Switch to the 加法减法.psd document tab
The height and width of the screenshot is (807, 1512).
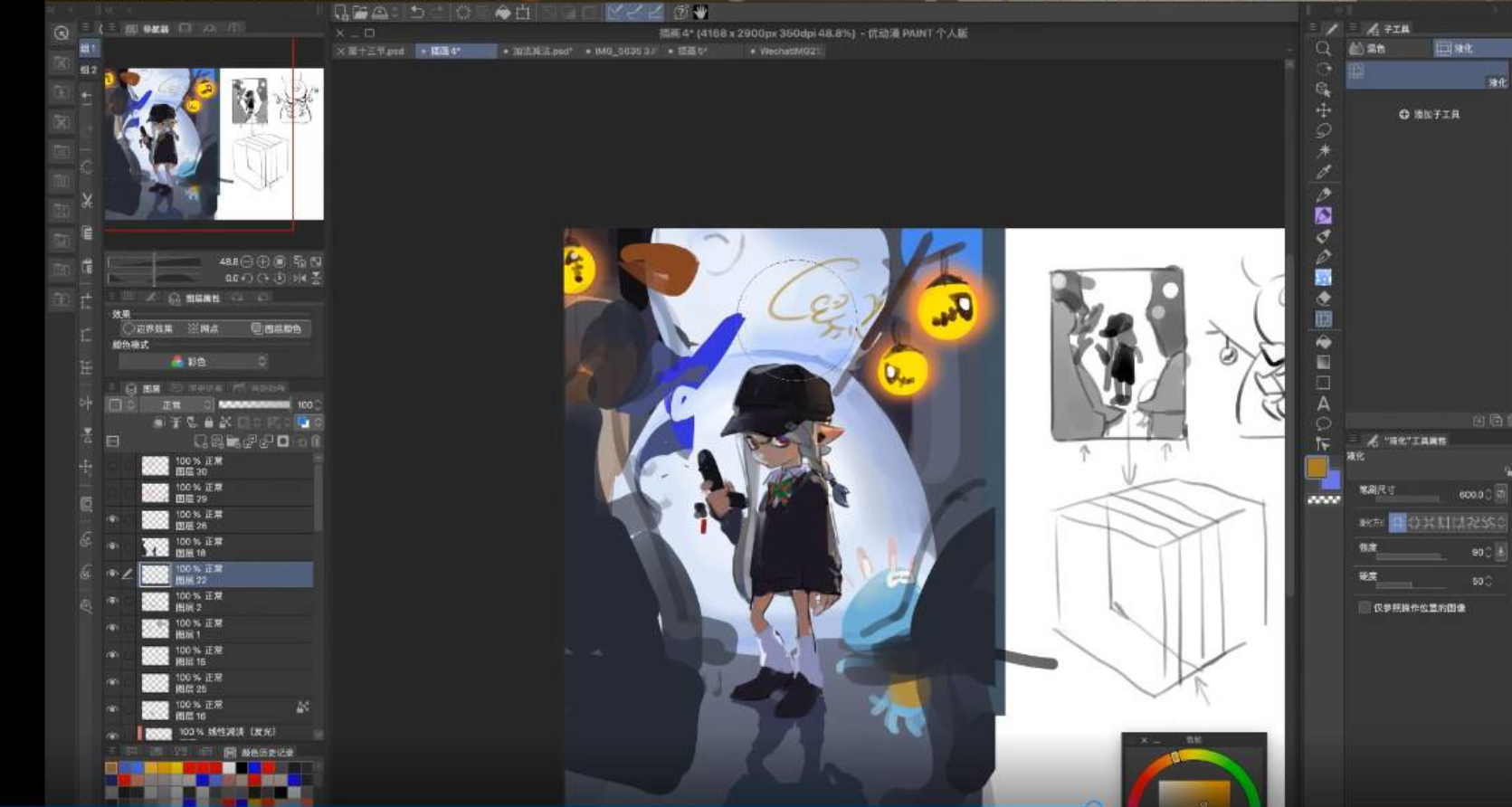538,52
